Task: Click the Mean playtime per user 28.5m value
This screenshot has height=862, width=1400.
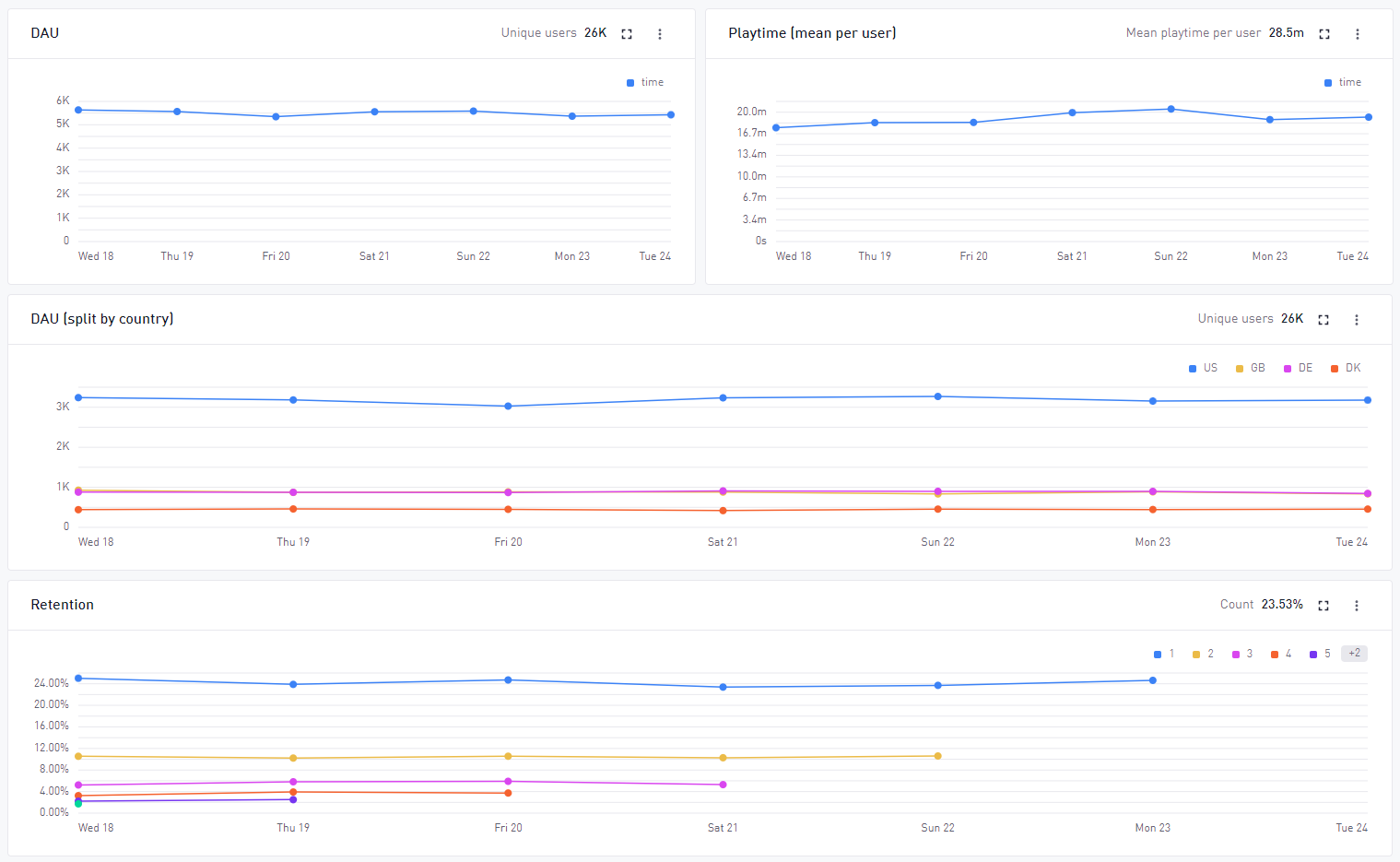Action: click(1215, 33)
